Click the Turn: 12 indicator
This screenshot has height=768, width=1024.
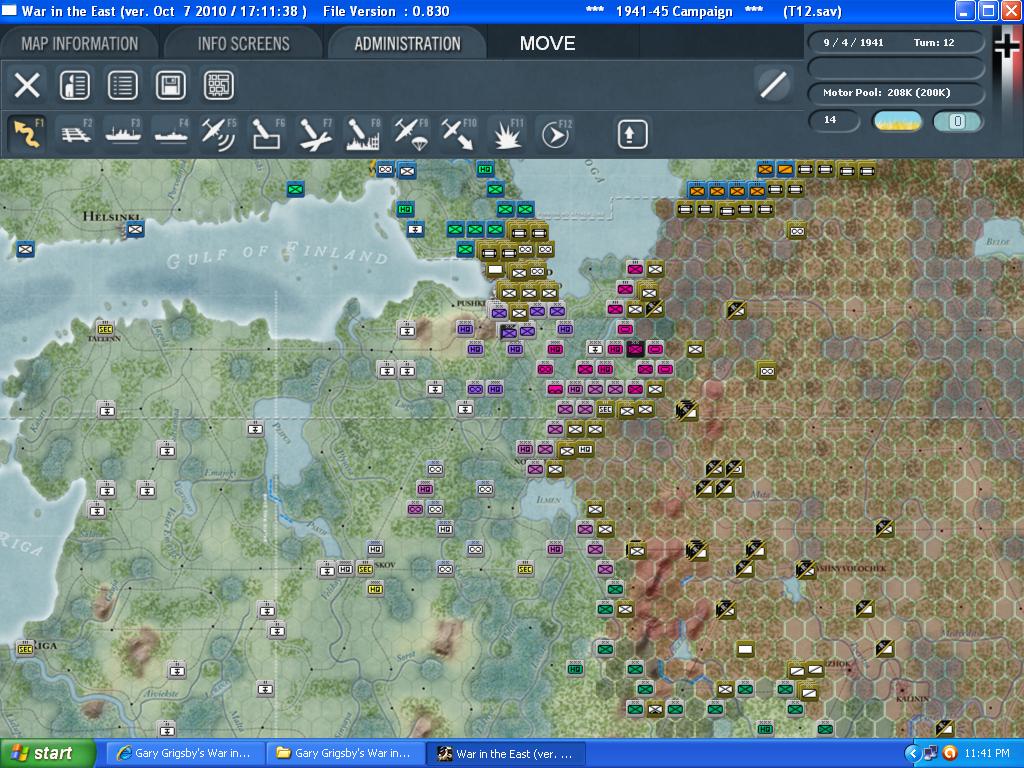pos(934,42)
